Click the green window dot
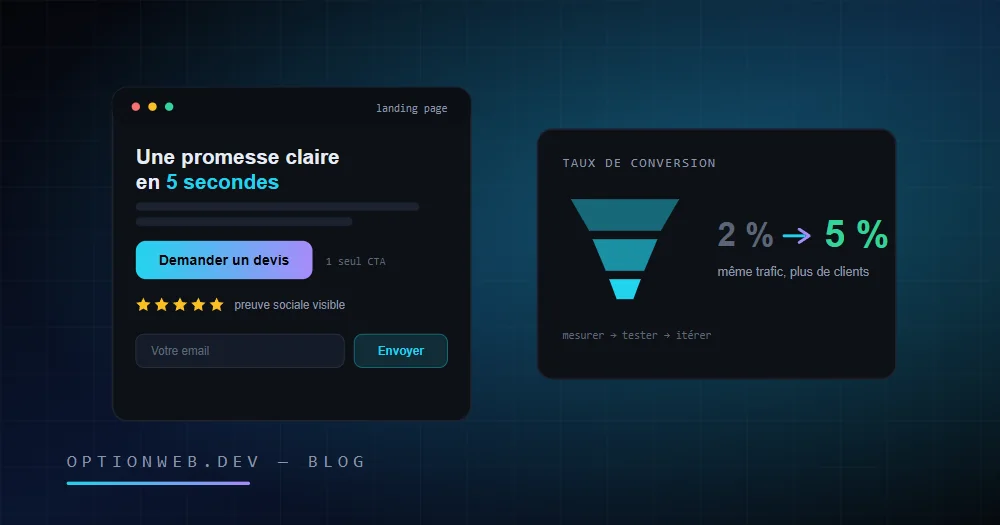Image resolution: width=1000 pixels, height=525 pixels. pyautogui.click(x=169, y=107)
